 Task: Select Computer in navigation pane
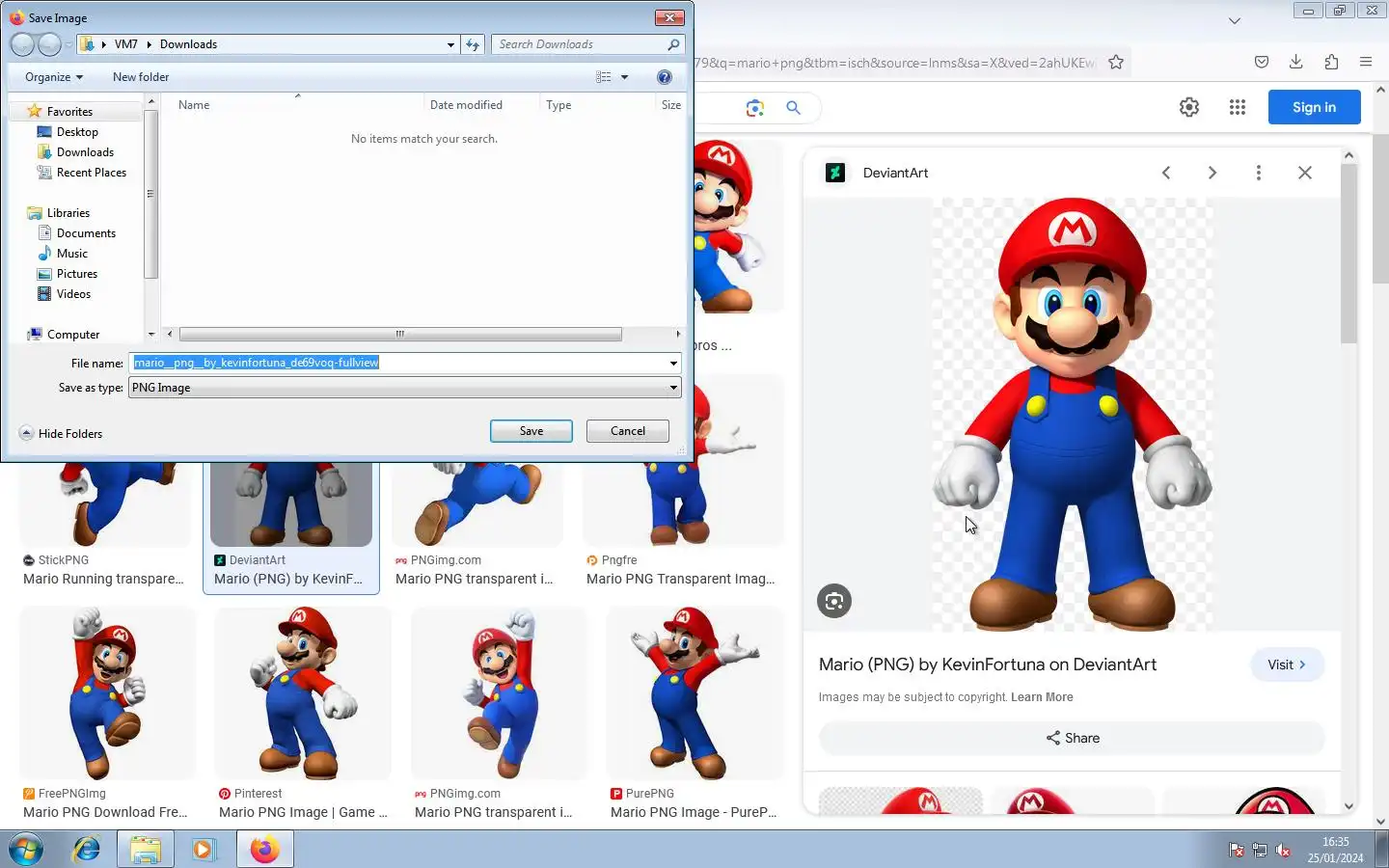[73, 335]
